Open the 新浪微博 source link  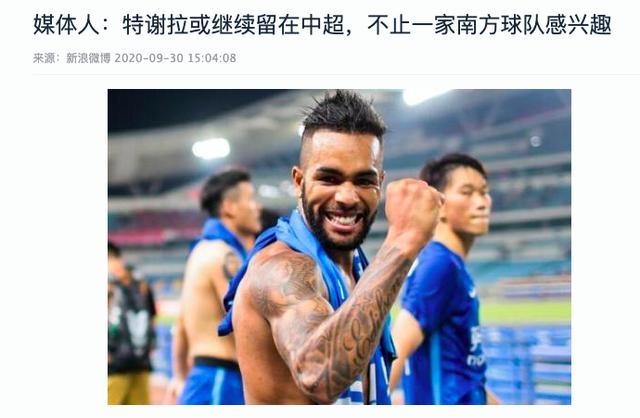click(88, 58)
